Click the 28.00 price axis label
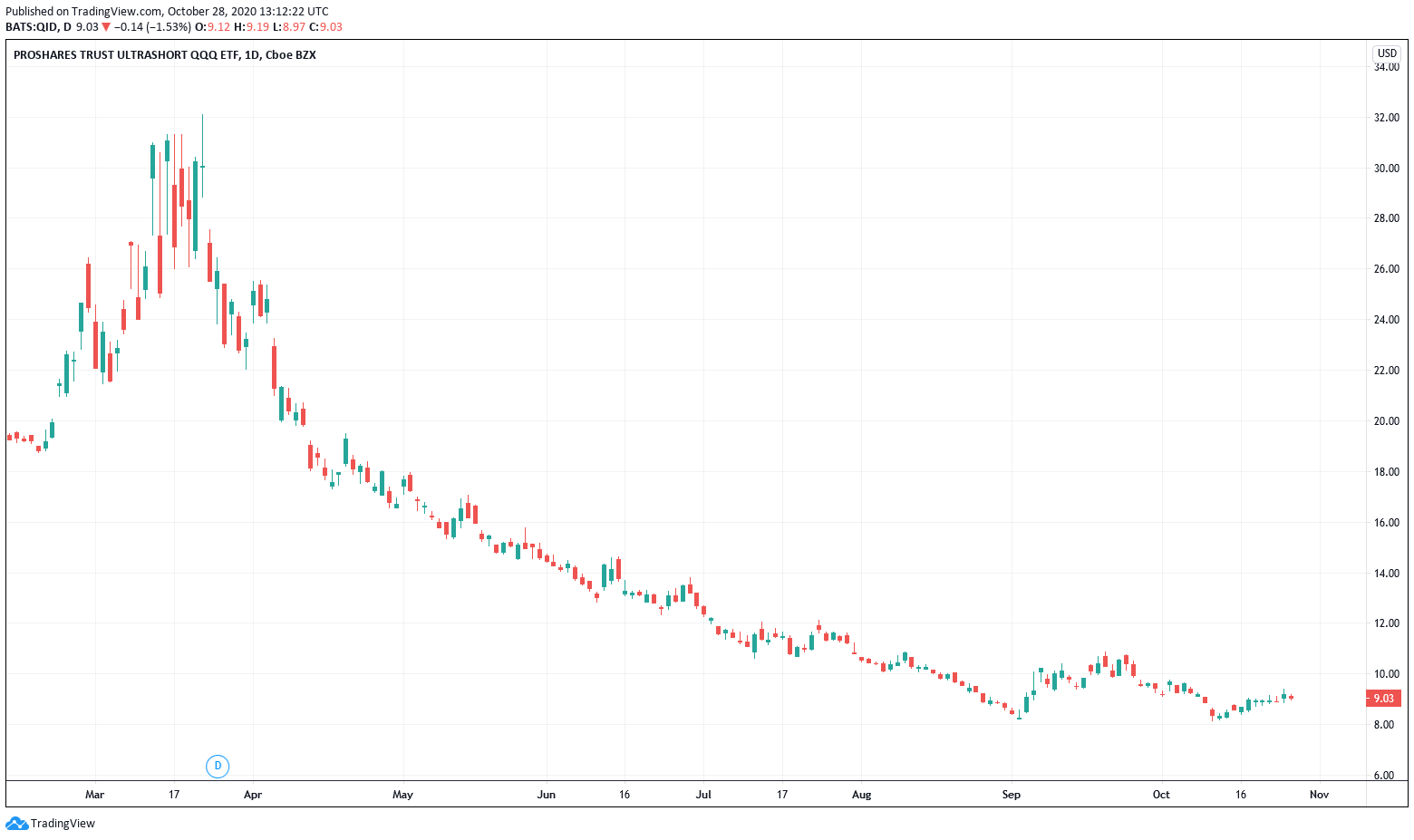Screen dimensions: 1414x840 (x=1387, y=218)
